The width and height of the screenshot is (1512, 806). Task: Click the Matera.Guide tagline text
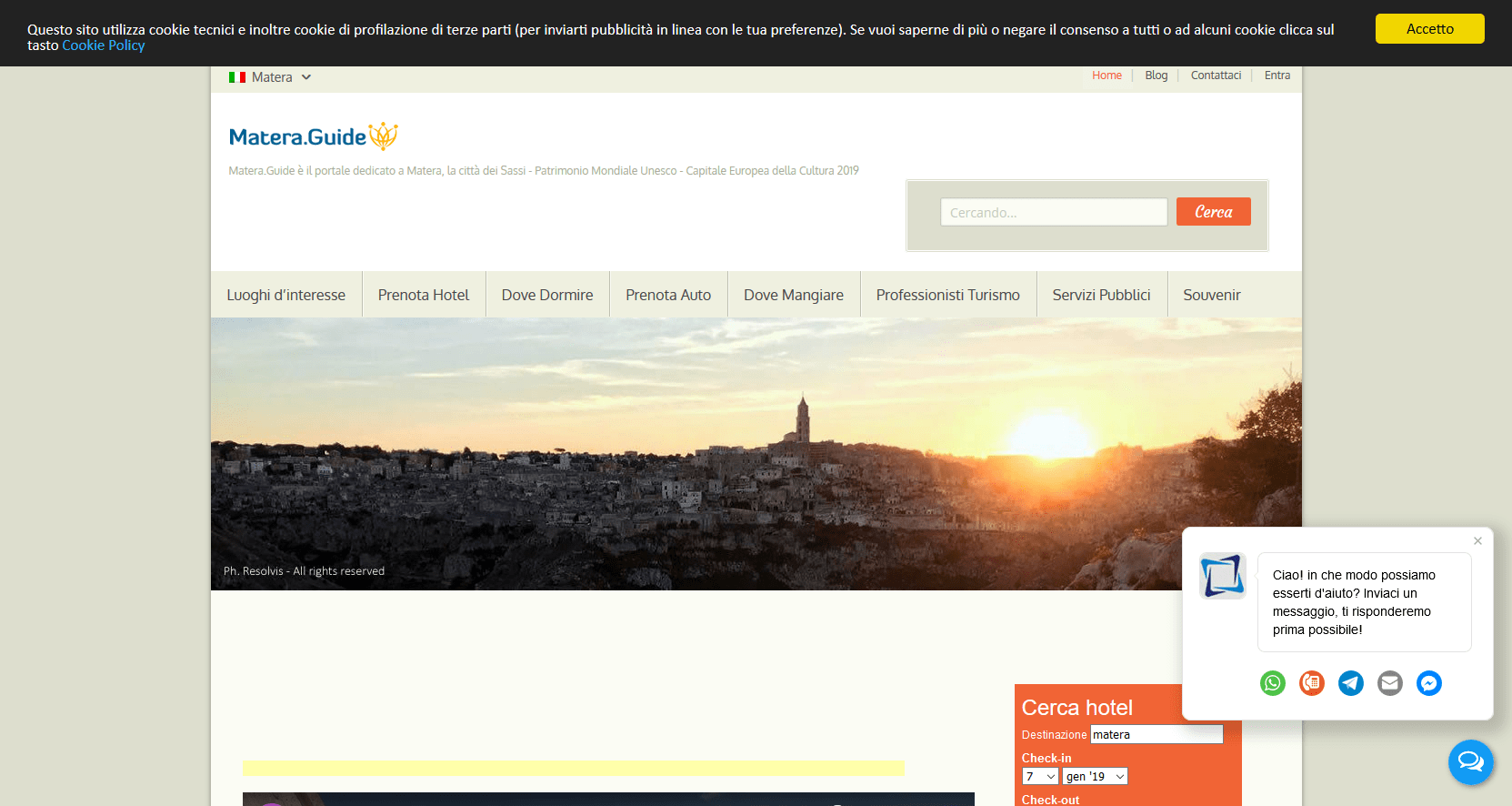544,170
